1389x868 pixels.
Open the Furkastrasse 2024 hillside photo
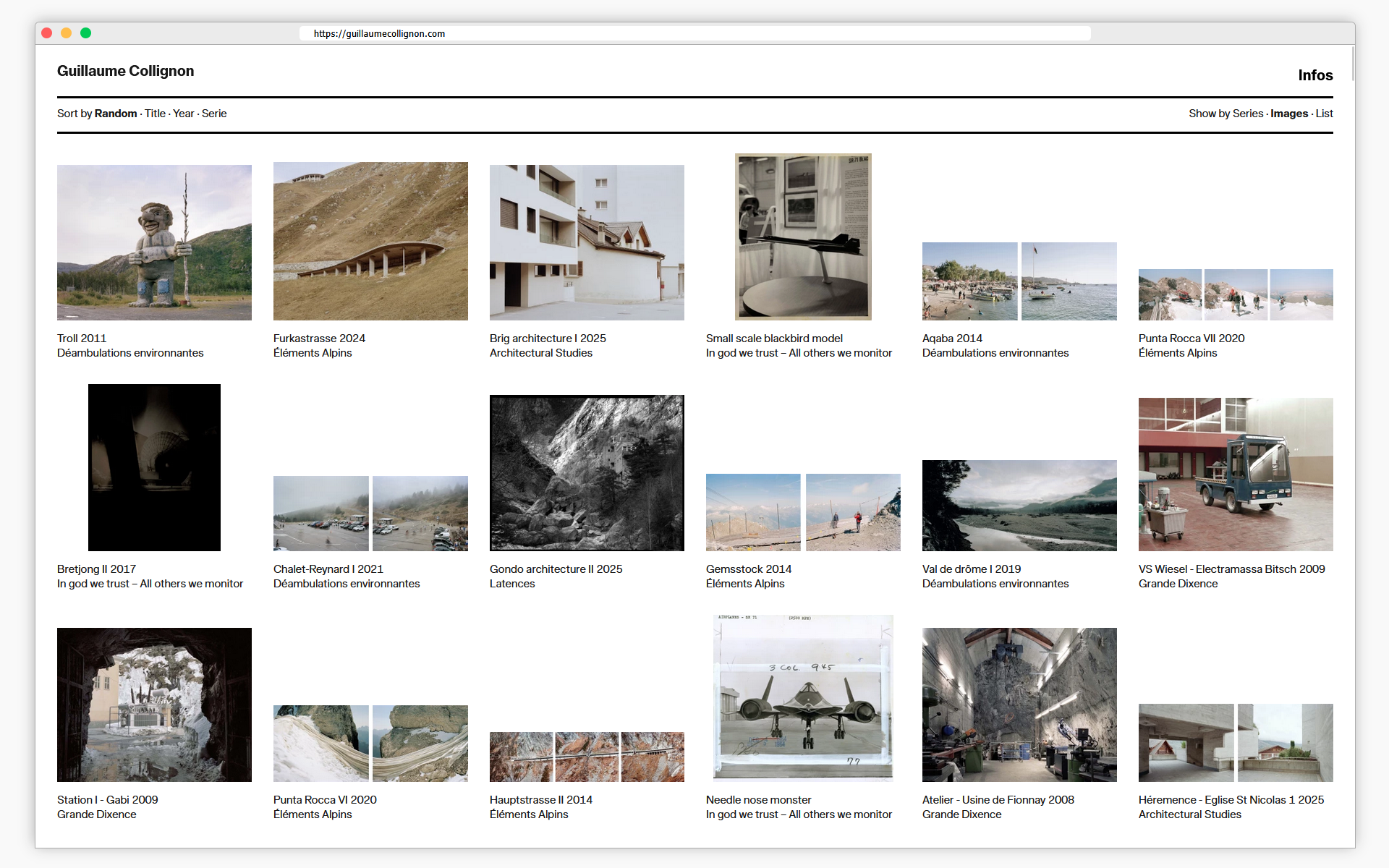coord(370,241)
